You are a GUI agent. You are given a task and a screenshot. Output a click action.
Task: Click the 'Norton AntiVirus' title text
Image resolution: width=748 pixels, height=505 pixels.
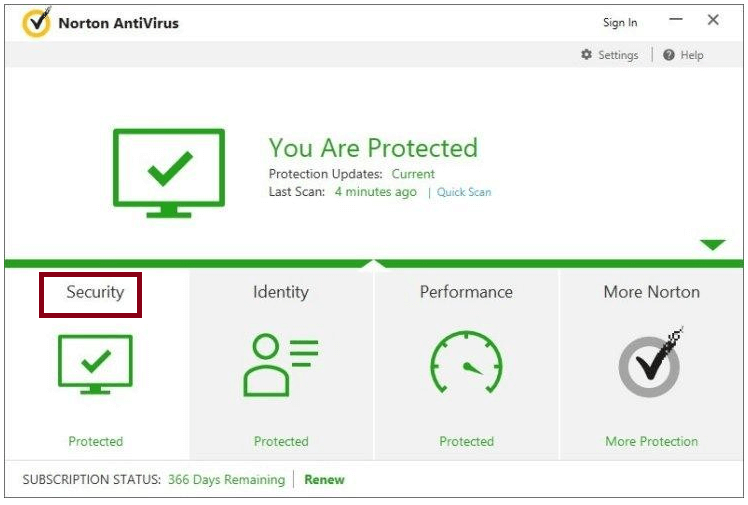click(x=118, y=23)
